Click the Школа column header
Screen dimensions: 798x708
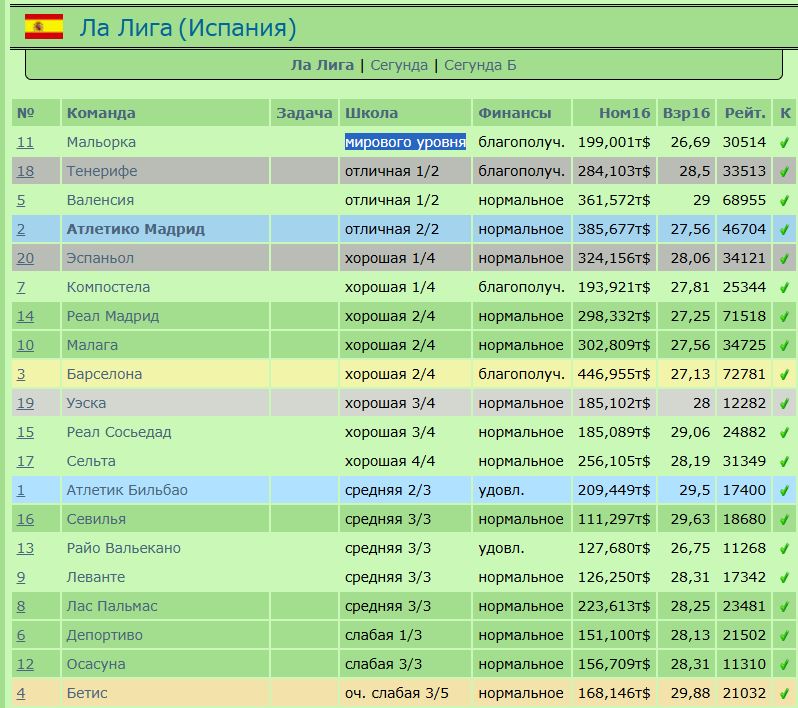pos(371,113)
